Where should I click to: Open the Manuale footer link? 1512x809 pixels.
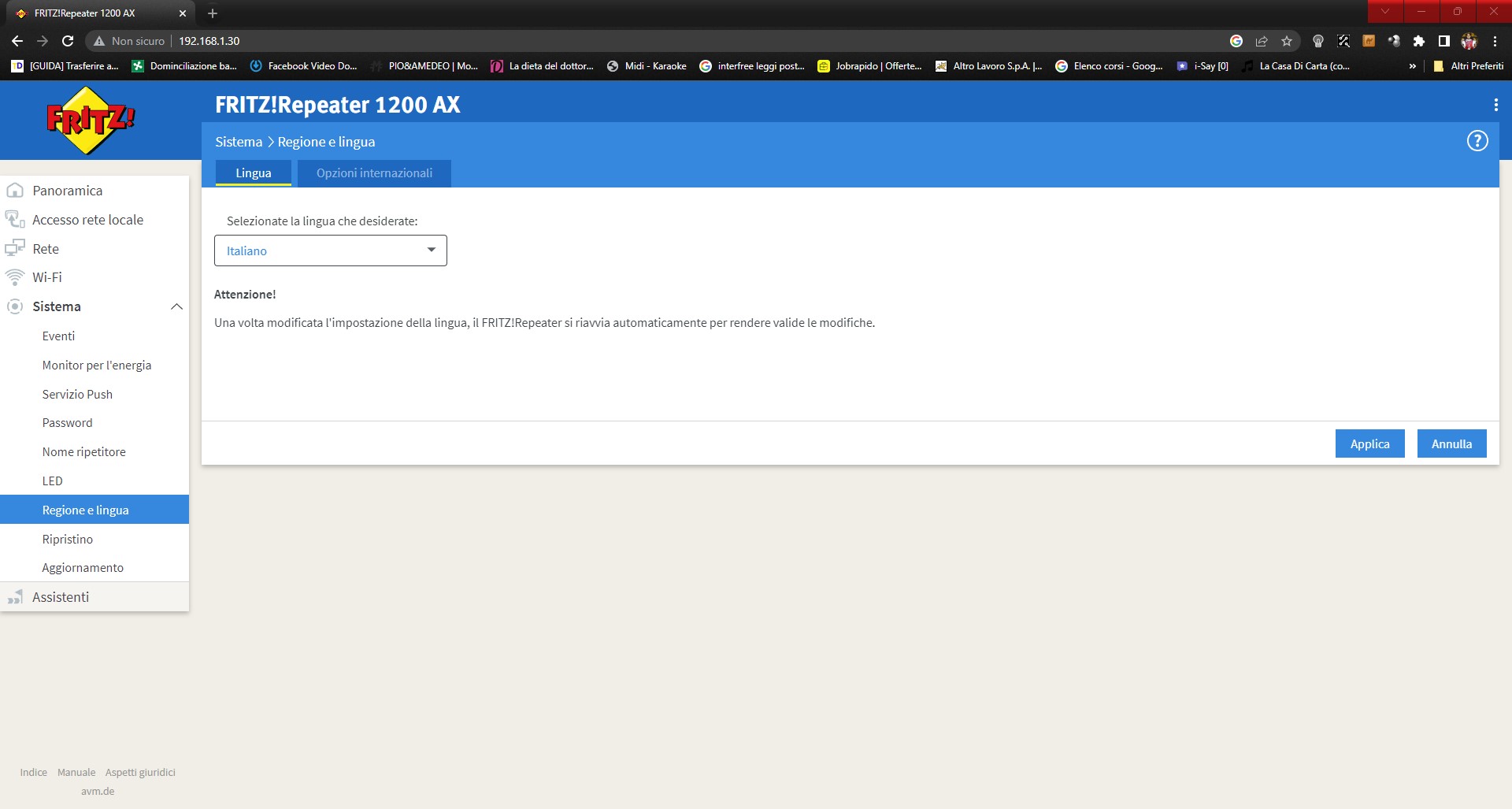tap(76, 772)
